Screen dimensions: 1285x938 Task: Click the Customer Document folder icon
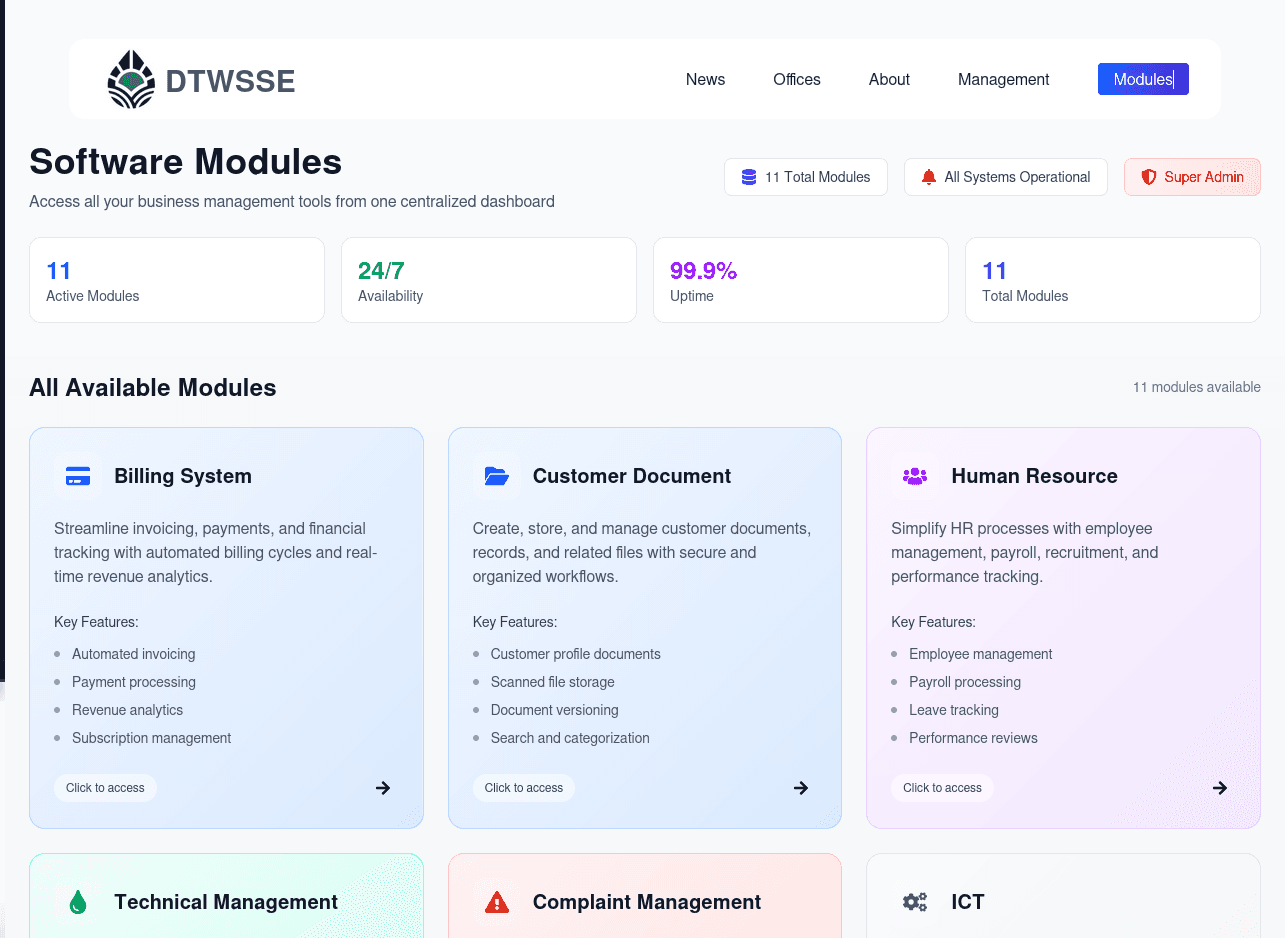[496, 476]
